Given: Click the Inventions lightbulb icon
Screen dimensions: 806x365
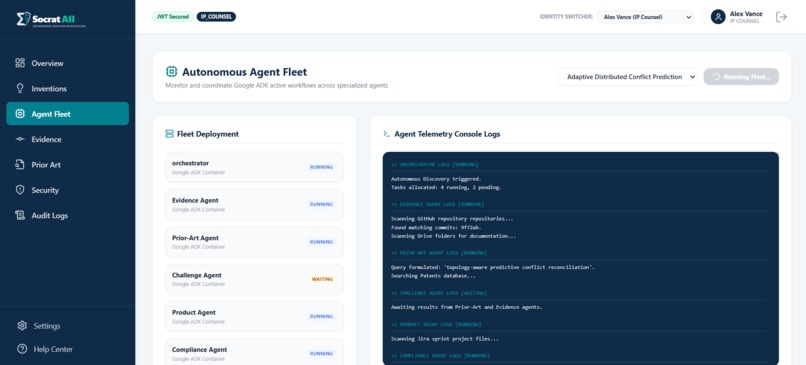Looking at the screenshot, I should (20, 88).
